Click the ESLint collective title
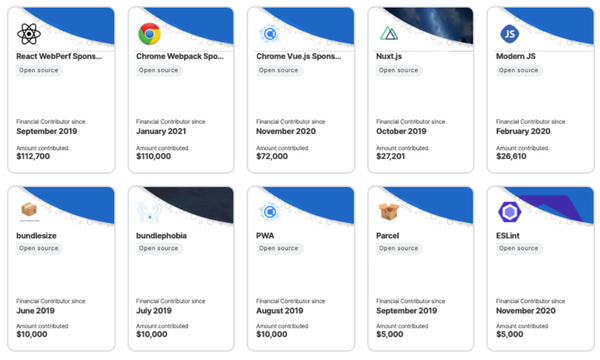The height and width of the screenshot is (360, 600). coord(508,236)
